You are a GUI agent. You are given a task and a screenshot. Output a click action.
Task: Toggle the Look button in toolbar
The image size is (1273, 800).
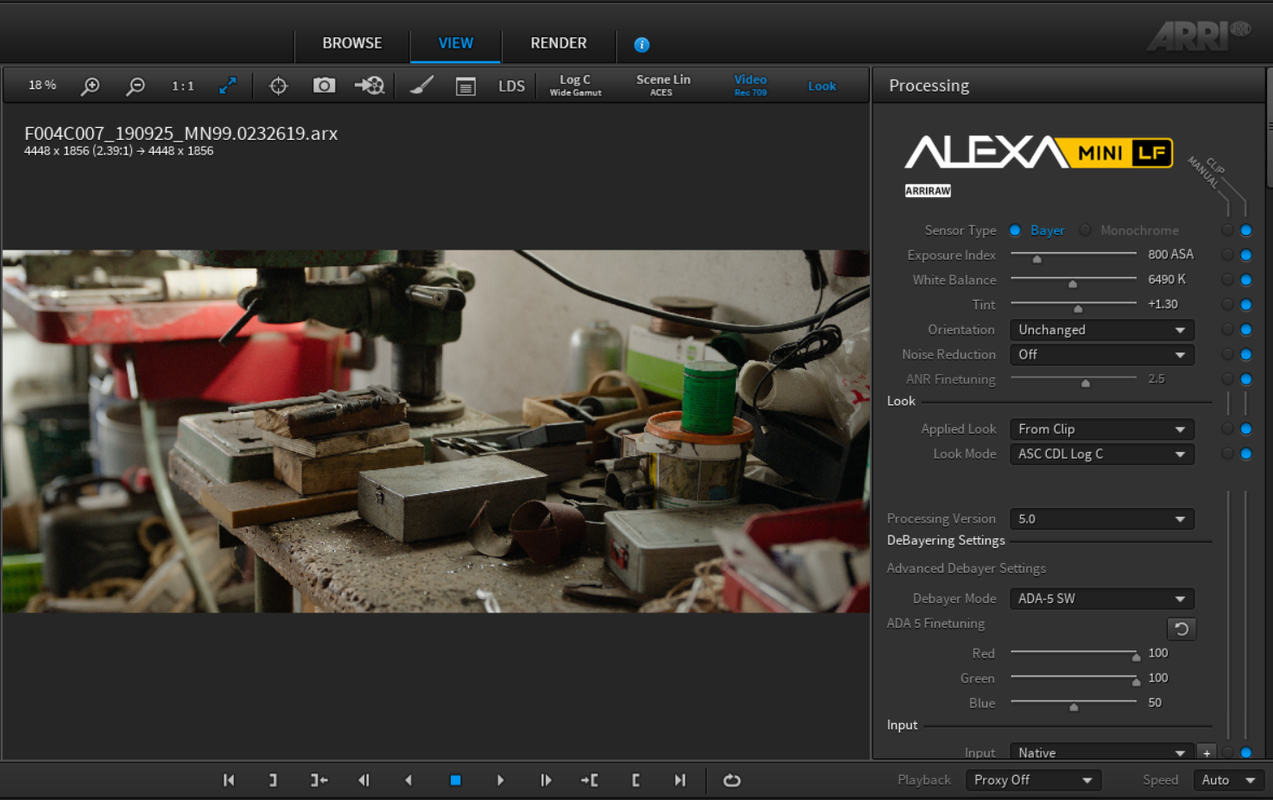[x=822, y=86]
